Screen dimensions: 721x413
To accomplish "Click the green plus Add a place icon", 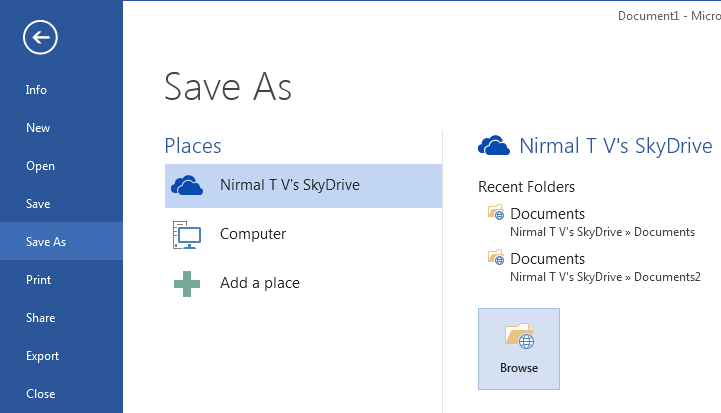I will (187, 284).
